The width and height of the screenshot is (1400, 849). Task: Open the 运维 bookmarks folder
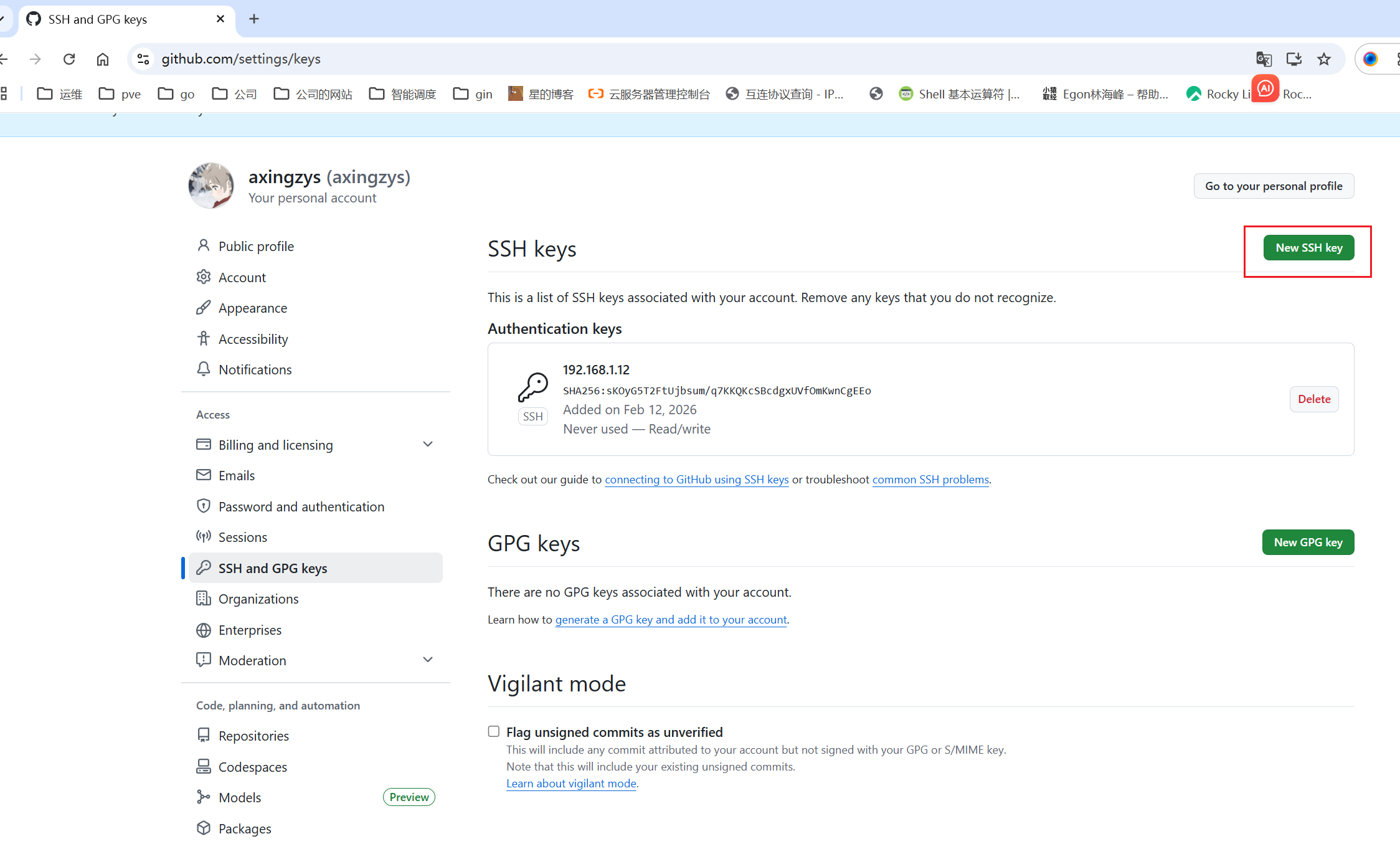click(x=60, y=94)
